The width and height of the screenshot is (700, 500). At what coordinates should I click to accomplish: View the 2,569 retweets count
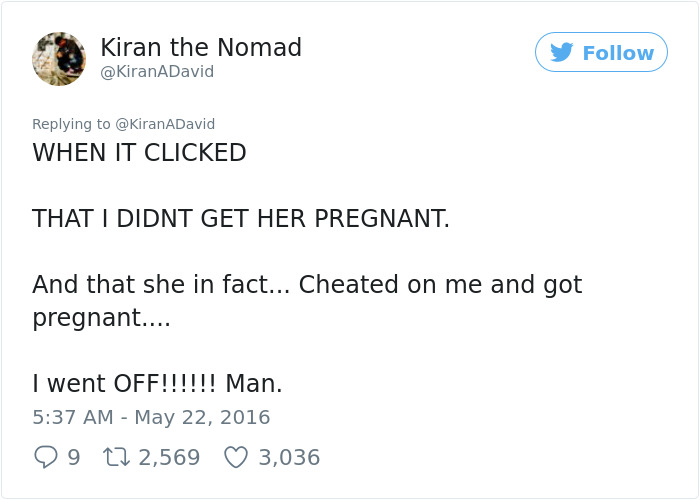(x=169, y=457)
